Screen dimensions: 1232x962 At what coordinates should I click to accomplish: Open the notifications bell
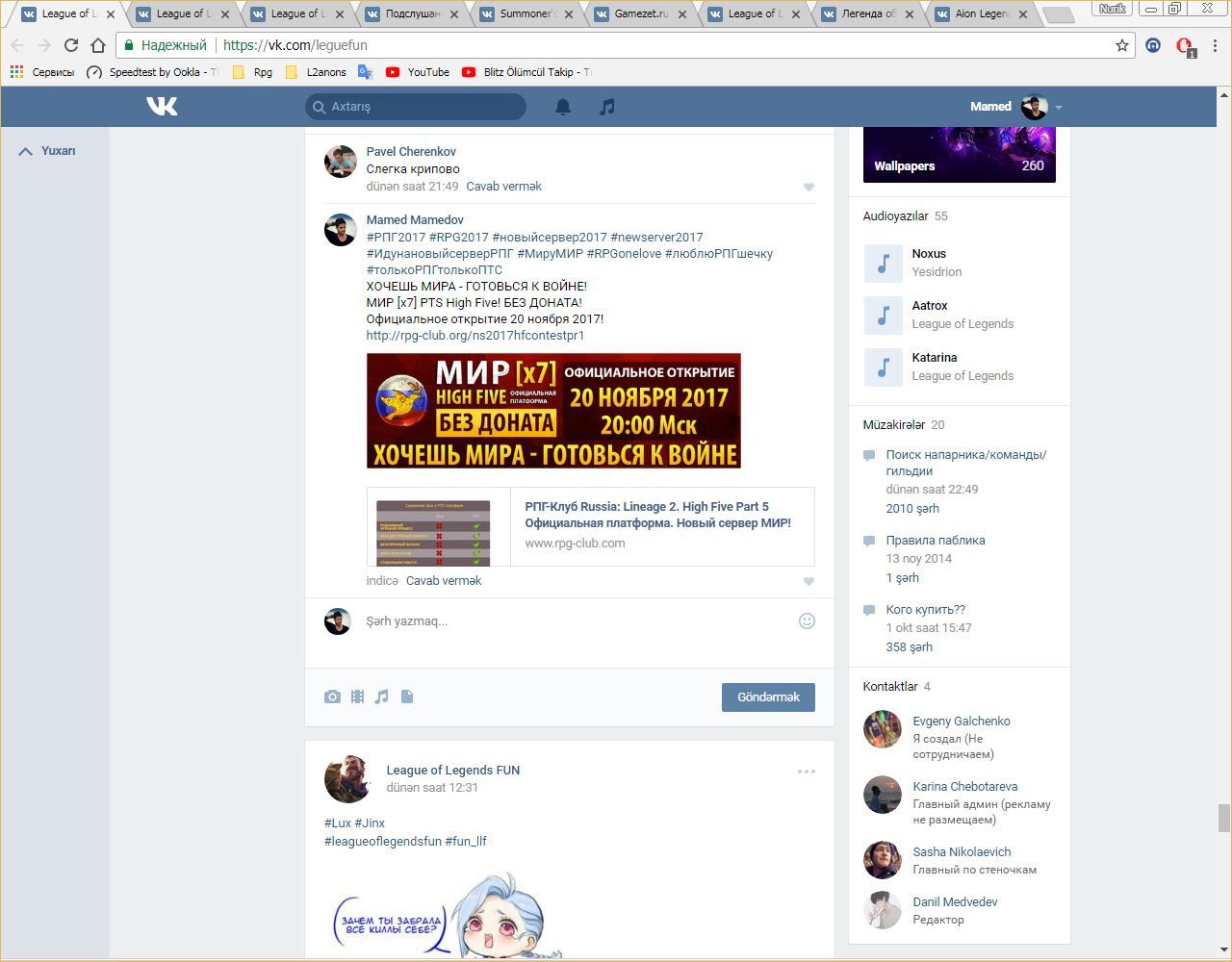click(563, 107)
